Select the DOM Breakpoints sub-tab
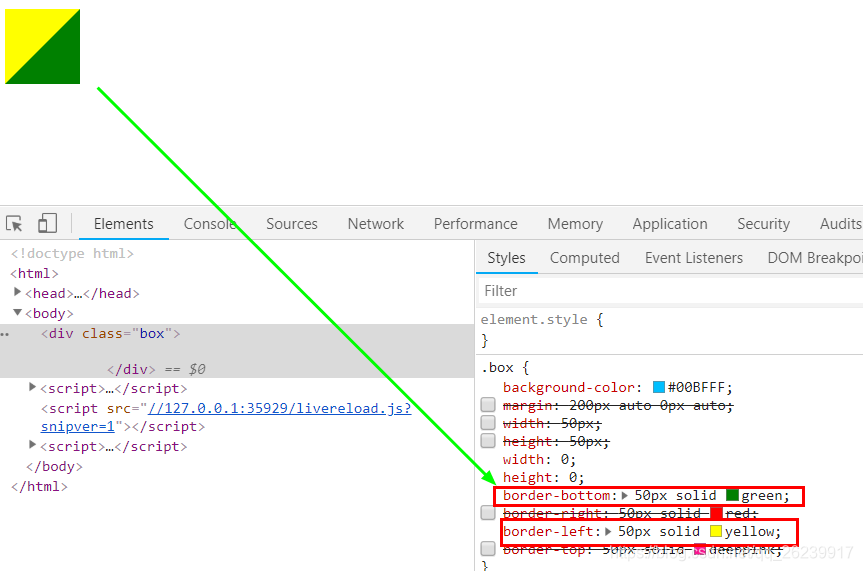 [x=815, y=258]
